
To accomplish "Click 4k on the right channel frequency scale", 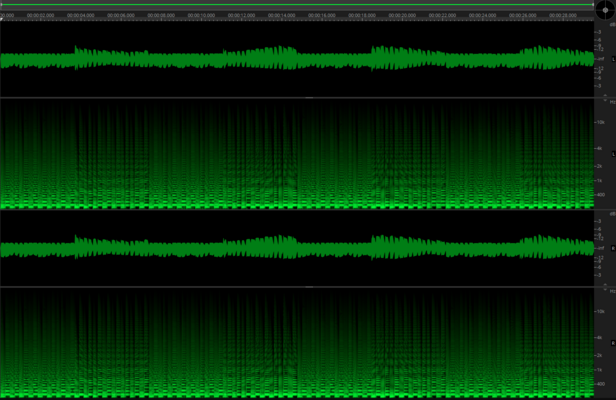I will click(600, 338).
